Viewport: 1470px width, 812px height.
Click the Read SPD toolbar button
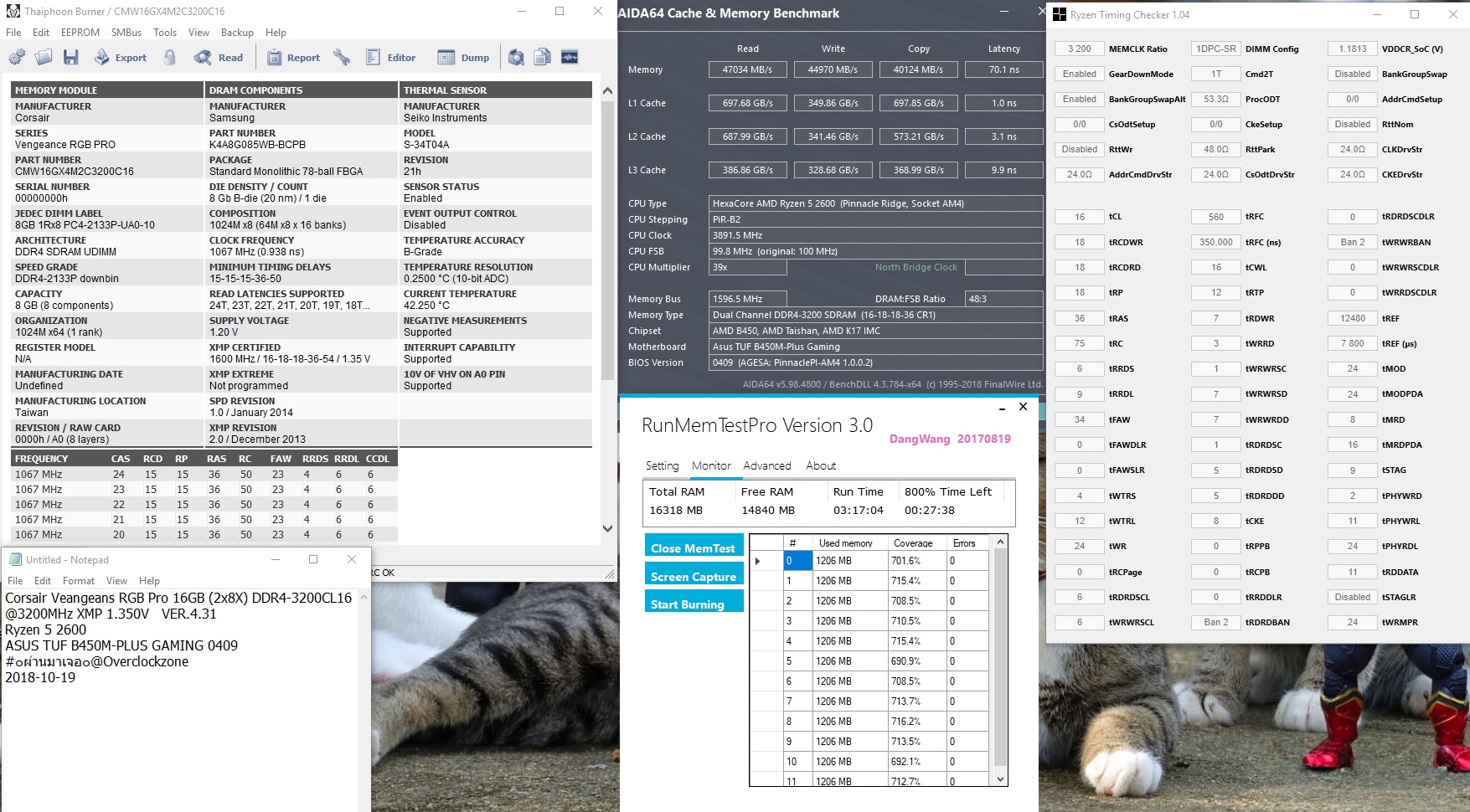(219, 57)
